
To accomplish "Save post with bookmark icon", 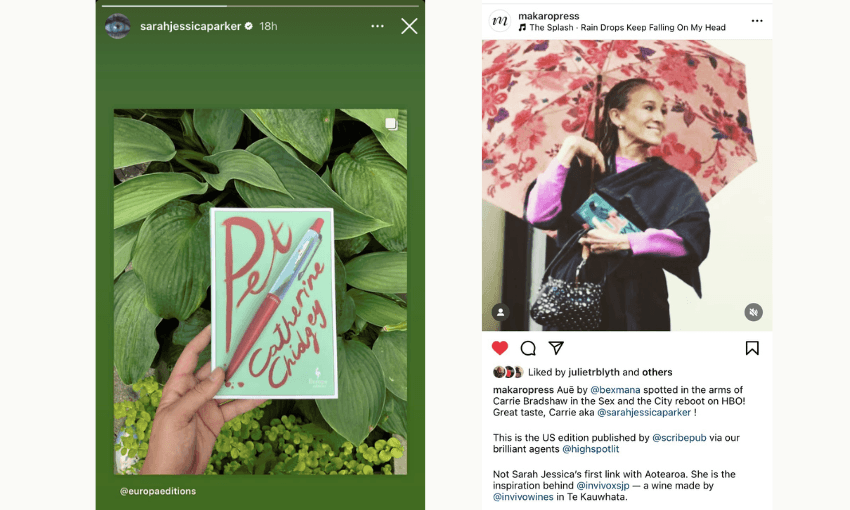I will 752,348.
